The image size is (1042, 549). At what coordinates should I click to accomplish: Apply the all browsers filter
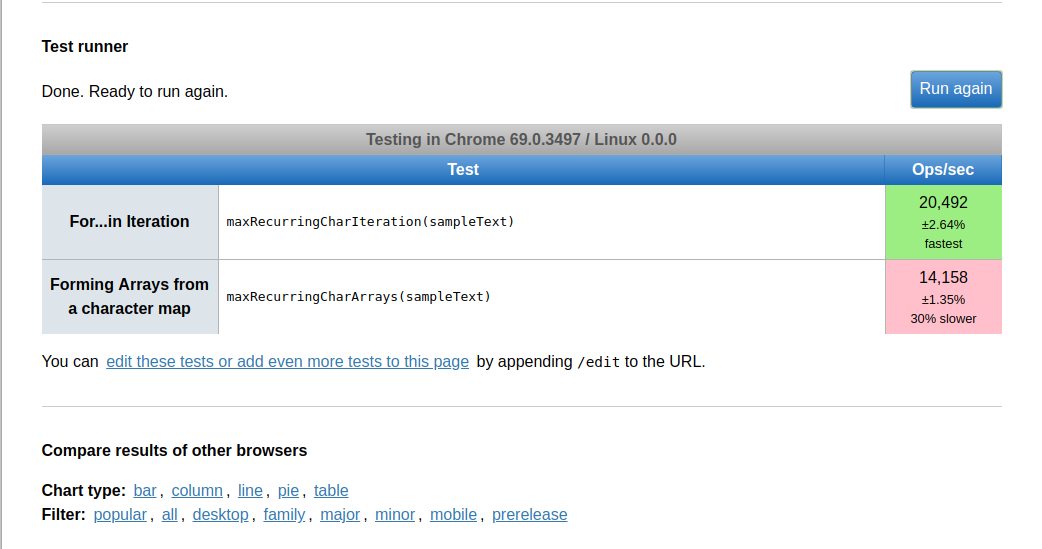pos(169,515)
